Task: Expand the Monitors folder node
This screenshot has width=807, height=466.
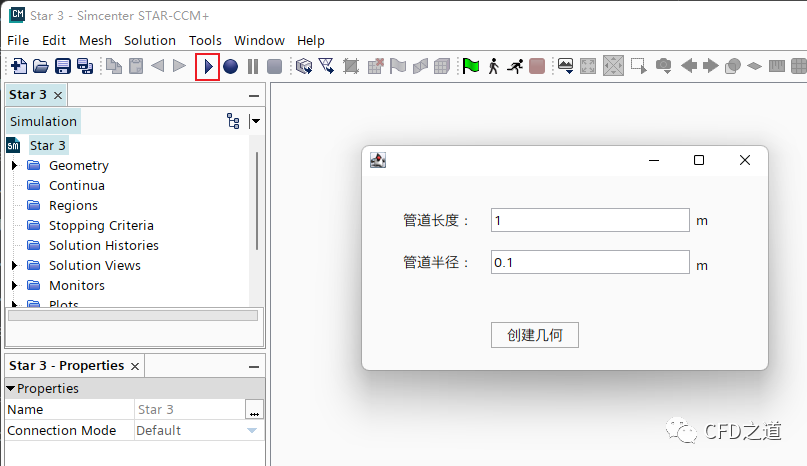Action: click(14, 285)
